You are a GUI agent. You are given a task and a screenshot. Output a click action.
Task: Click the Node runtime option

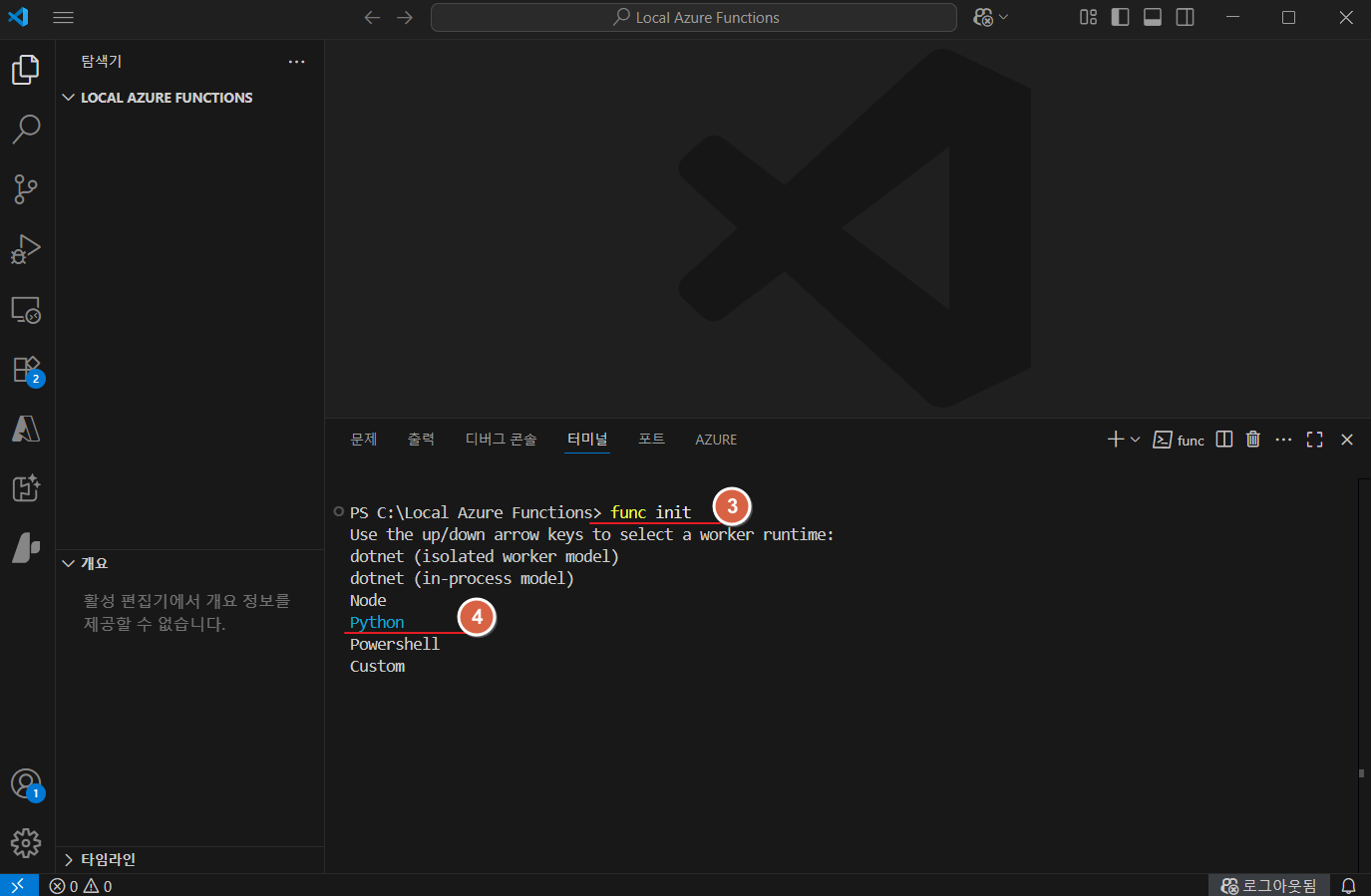pyautogui.click(x=368, y=600)
